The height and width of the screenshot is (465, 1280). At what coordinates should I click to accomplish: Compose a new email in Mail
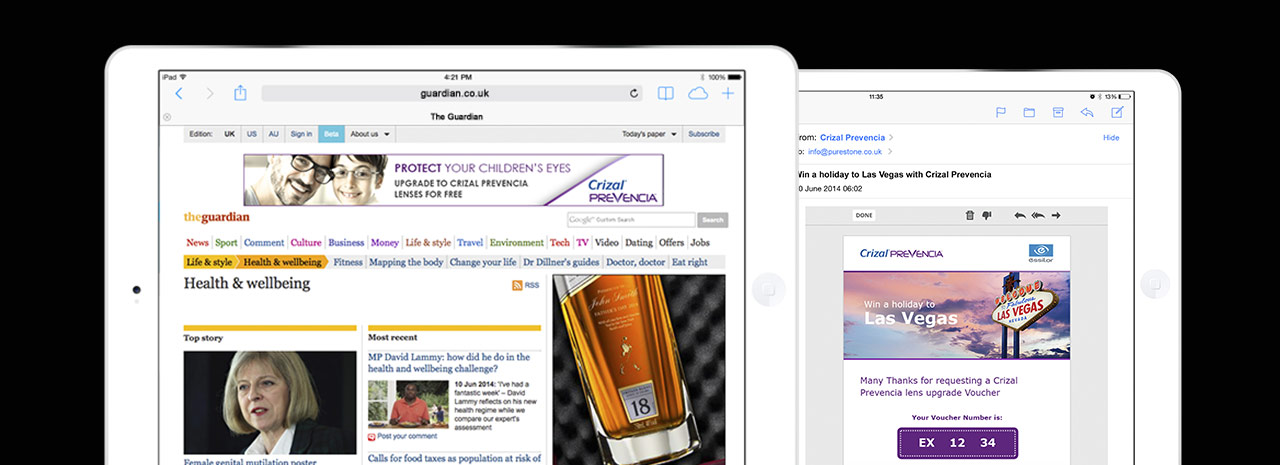point(1117,112)
